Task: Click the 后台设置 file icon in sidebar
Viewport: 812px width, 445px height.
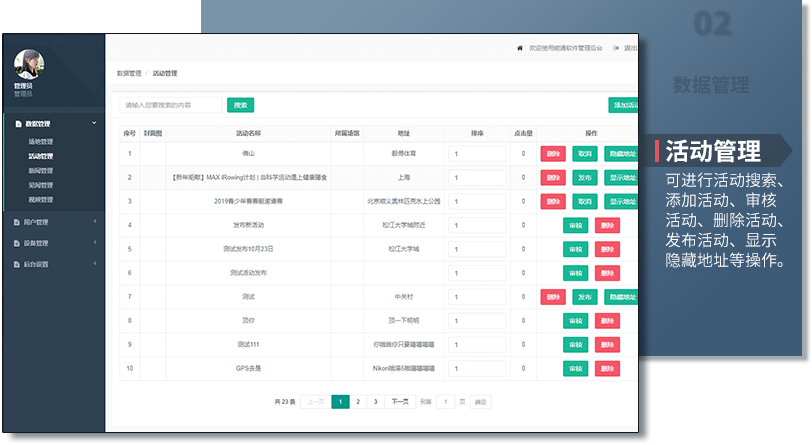Action: point(16,264)
